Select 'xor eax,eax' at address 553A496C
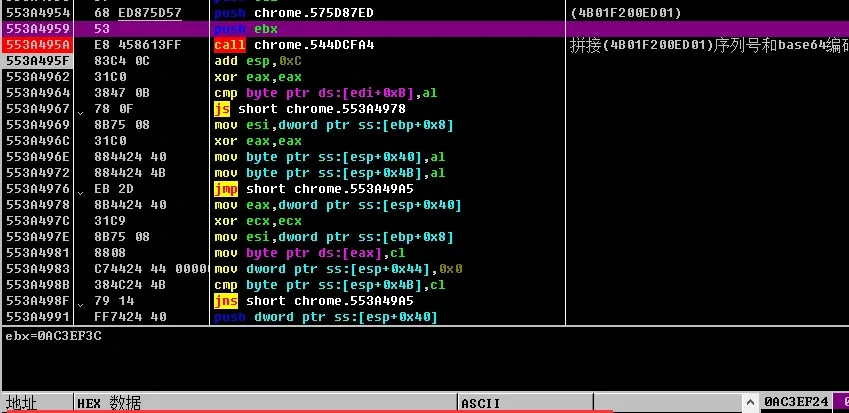Image resolution: width=849 pixels, height=413 pixels. coord(258,141)
